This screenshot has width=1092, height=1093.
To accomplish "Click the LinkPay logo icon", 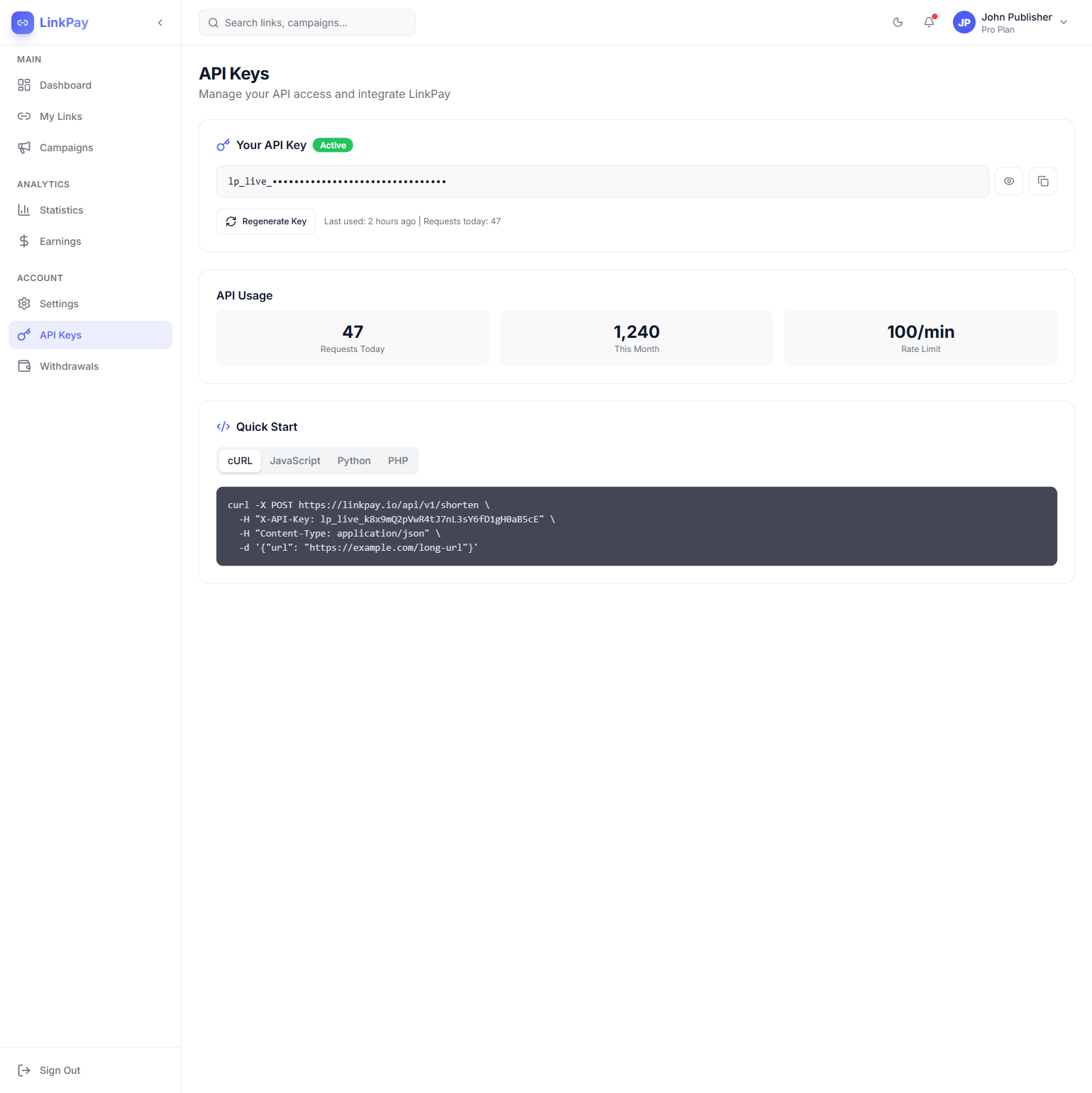I will 23,23.
